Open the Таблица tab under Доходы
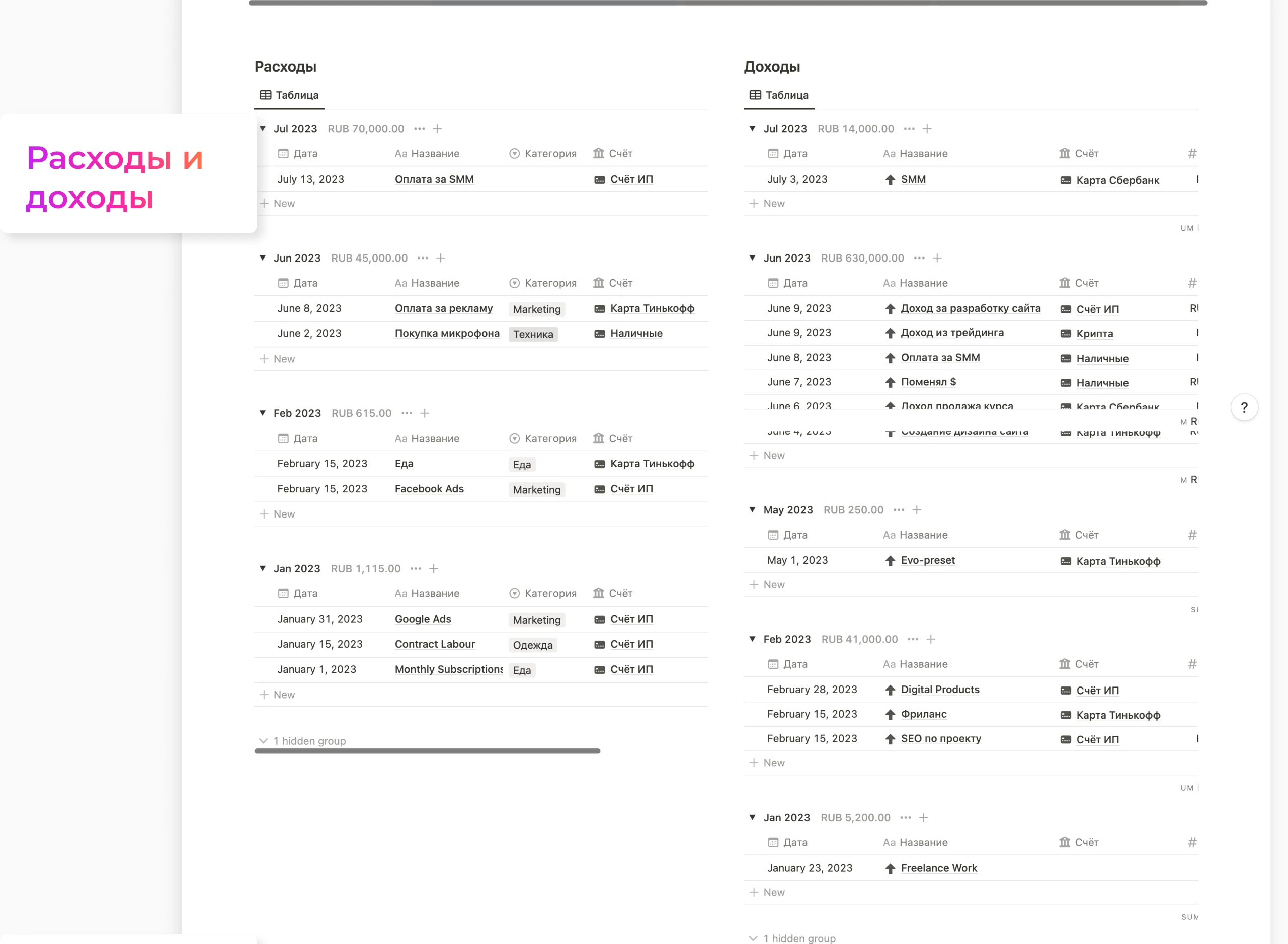Screen dimensions: 1288x944 pos(779,95)
